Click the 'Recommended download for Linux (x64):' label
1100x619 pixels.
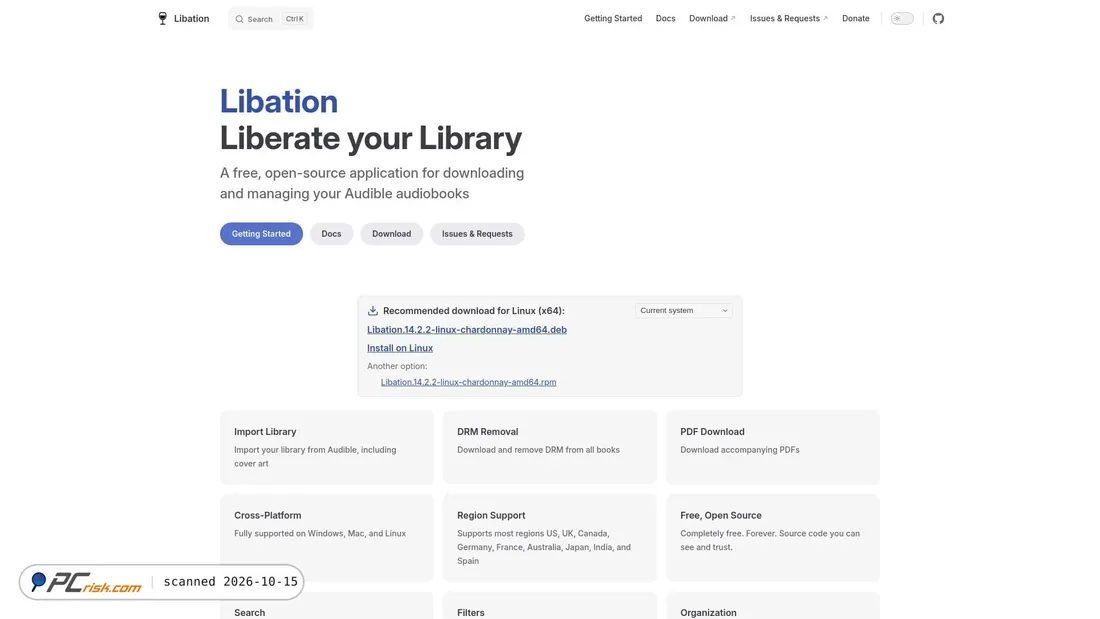[474, 311]
